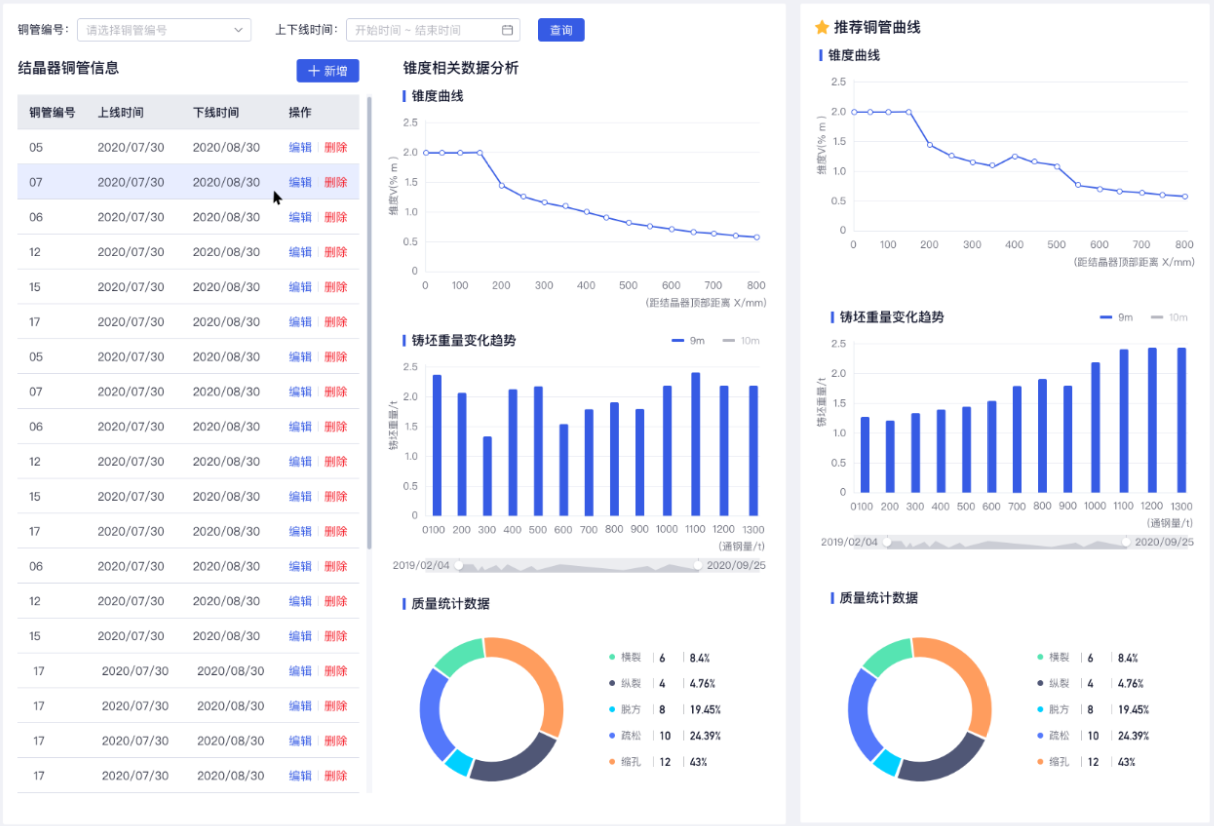This screenshot has width=1214, height=826.
Task: Toggle 10m legend in 推荐铜管曲线 weight chart
Action: pyautogui.click(x=1168, y=317)
